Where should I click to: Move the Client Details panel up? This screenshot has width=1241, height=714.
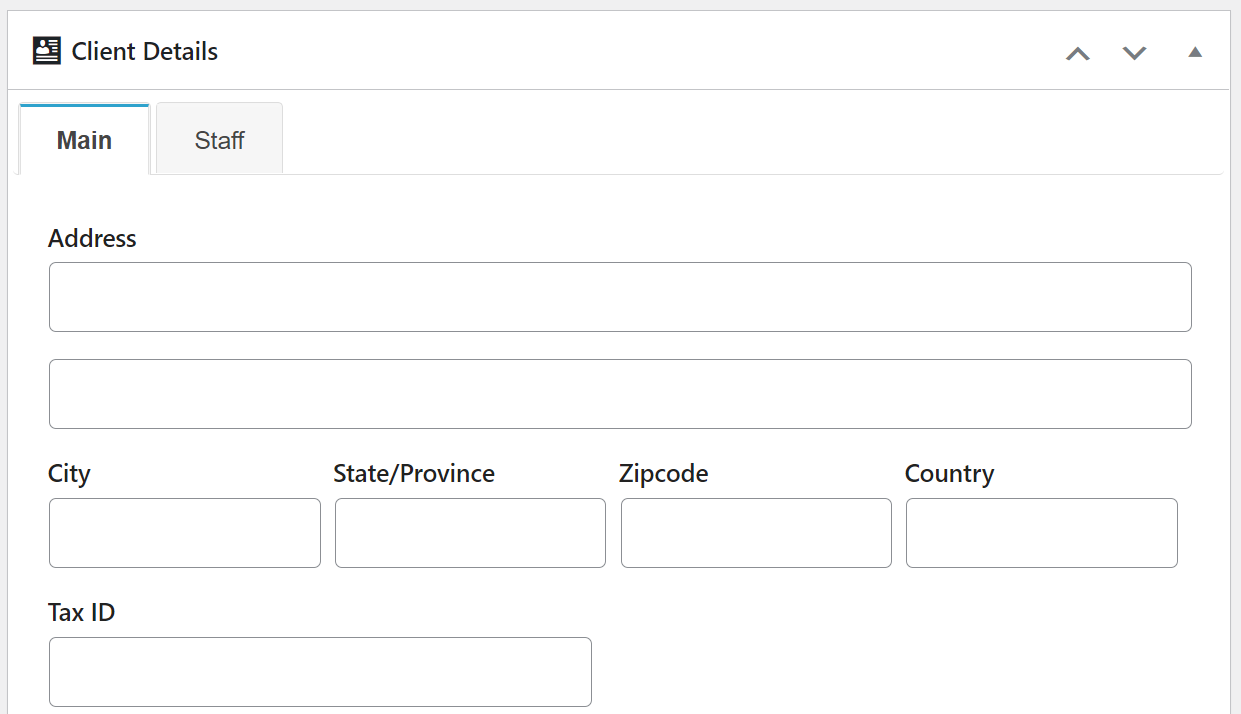pyautogui.click(x=1077, y=53)
